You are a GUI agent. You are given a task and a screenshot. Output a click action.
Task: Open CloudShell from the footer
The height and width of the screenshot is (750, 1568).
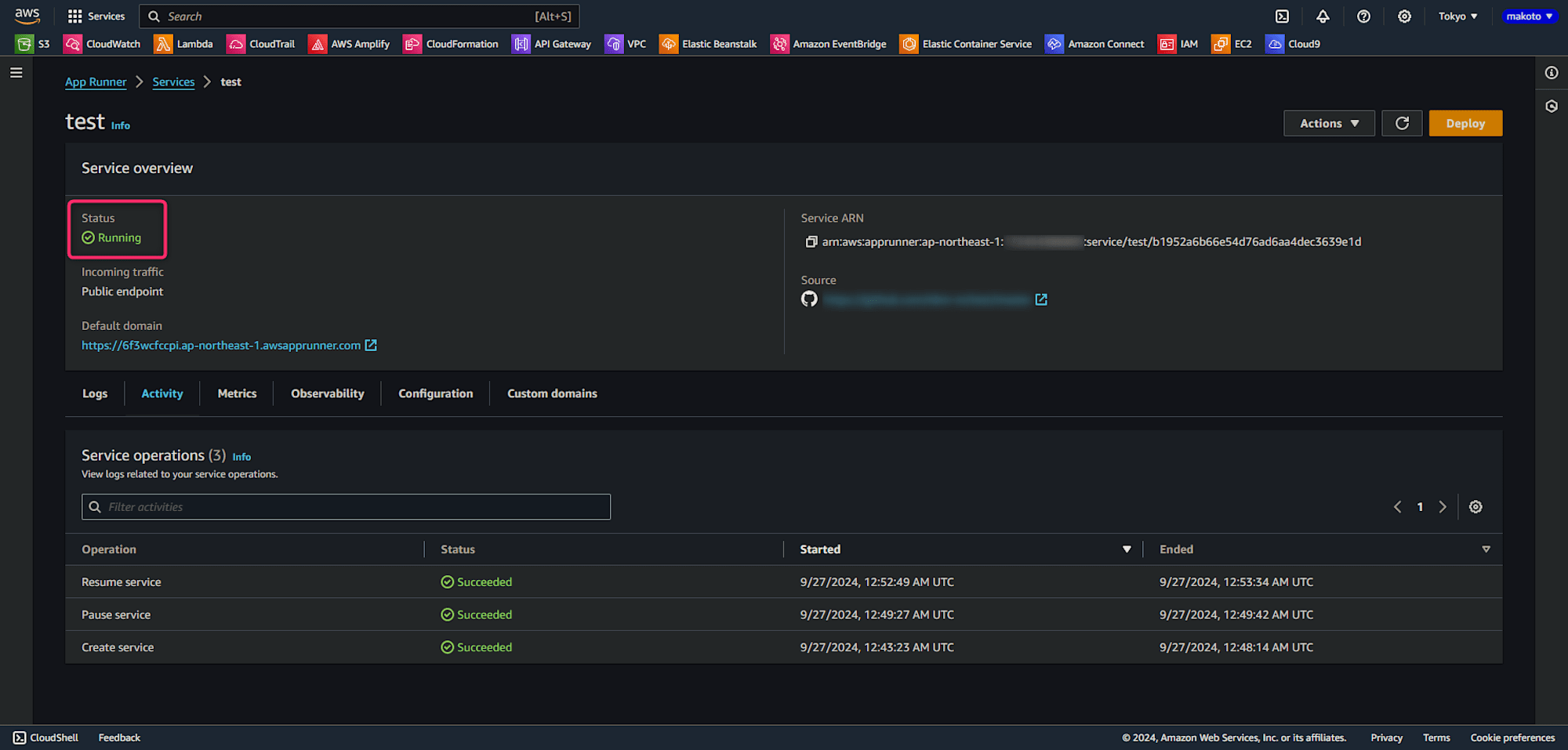pos(45,737)
